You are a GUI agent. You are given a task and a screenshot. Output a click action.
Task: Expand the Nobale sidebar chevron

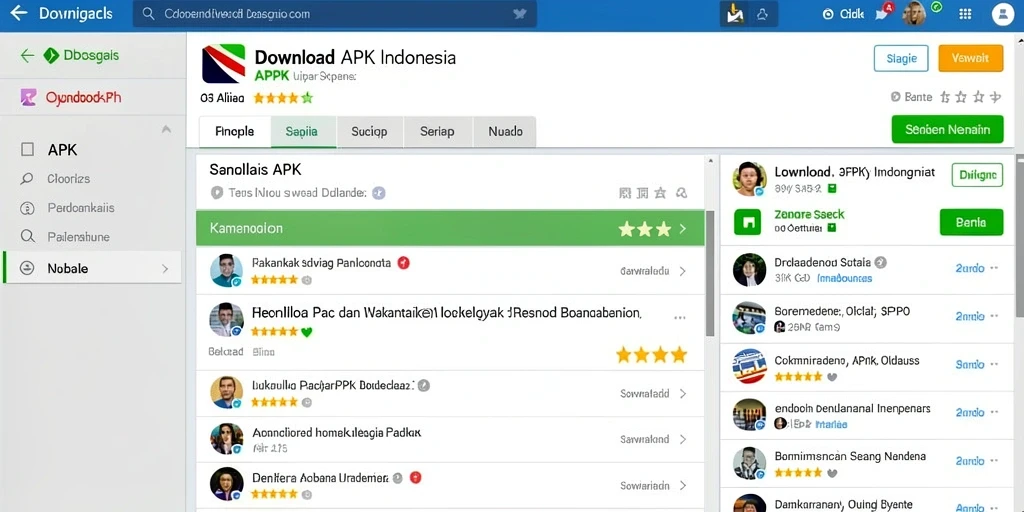(165, 268)
